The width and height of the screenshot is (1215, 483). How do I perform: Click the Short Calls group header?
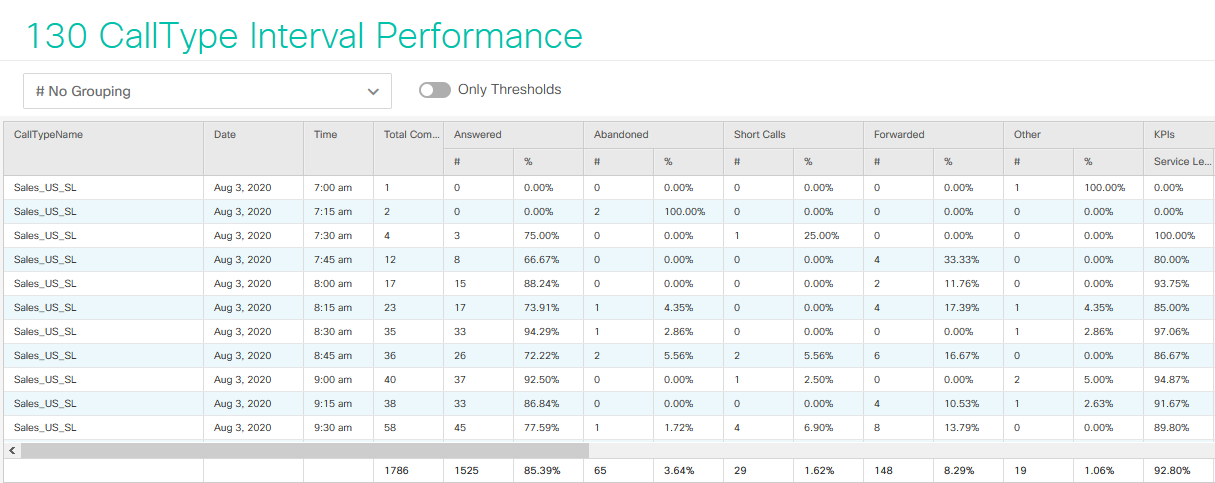[760, 134]
